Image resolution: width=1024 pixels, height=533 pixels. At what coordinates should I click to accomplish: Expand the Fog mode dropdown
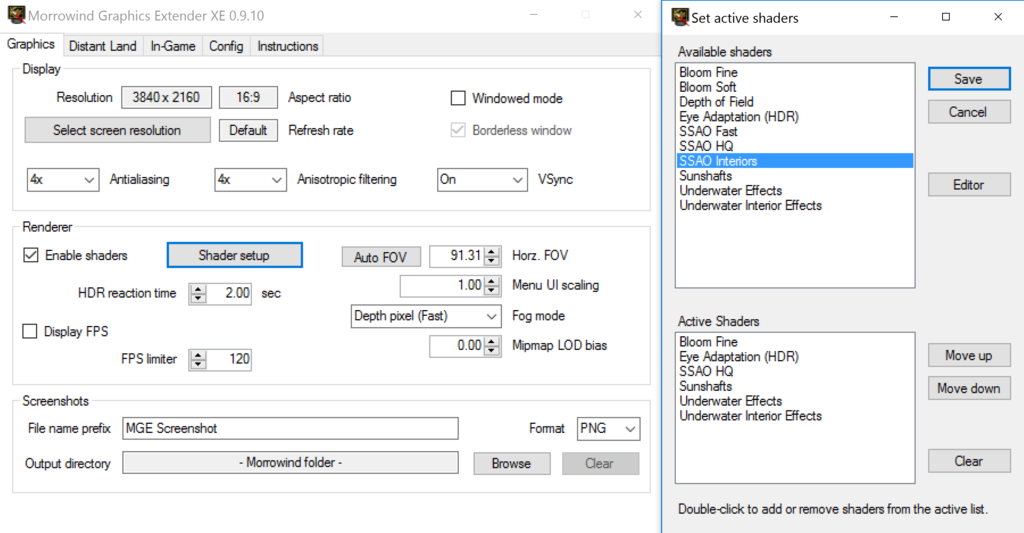(426, 316)
